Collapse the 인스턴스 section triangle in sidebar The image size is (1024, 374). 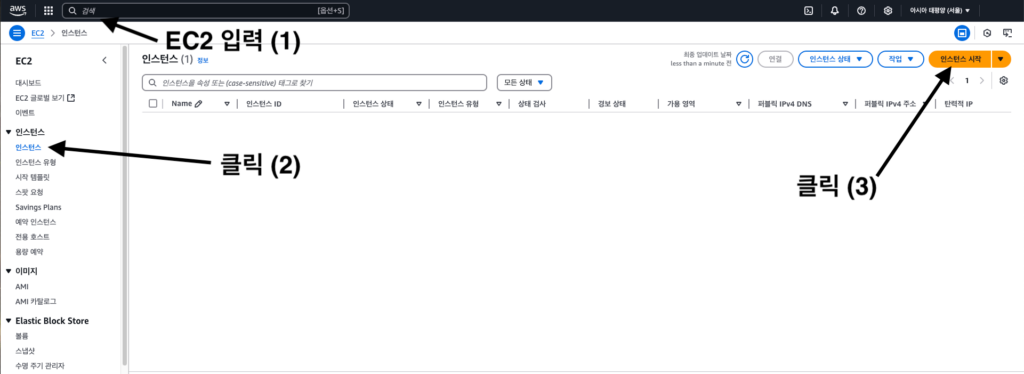[8, 132]
